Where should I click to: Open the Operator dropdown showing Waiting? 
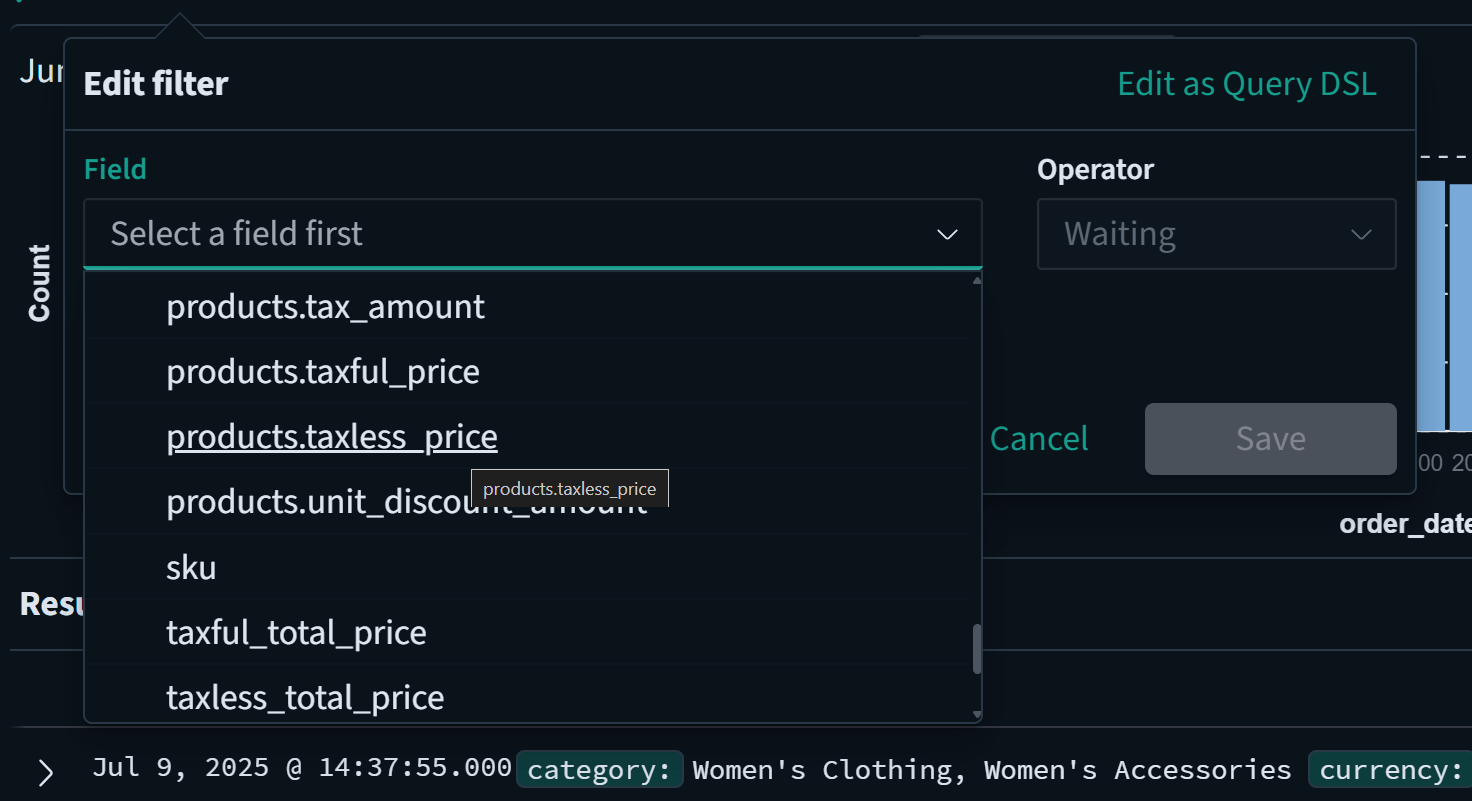[x=1216, y=233]
